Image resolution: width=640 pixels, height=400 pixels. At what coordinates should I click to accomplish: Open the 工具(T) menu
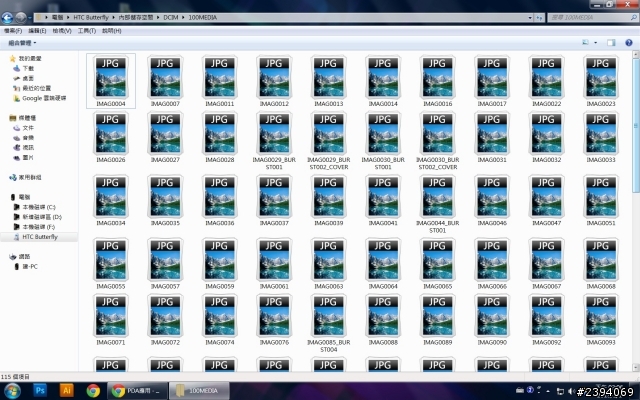click(87, 31)
